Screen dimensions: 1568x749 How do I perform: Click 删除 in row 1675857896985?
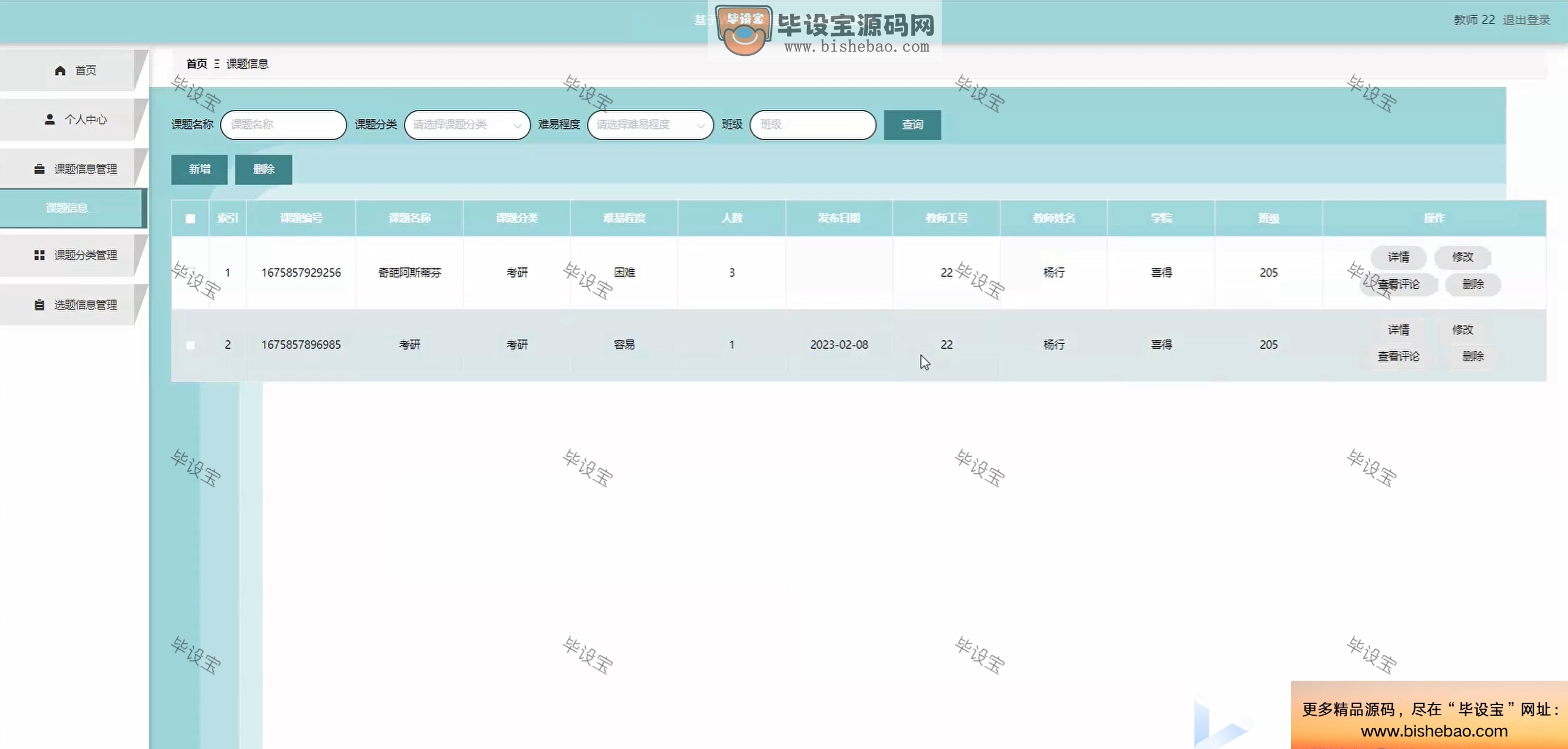1473,356
